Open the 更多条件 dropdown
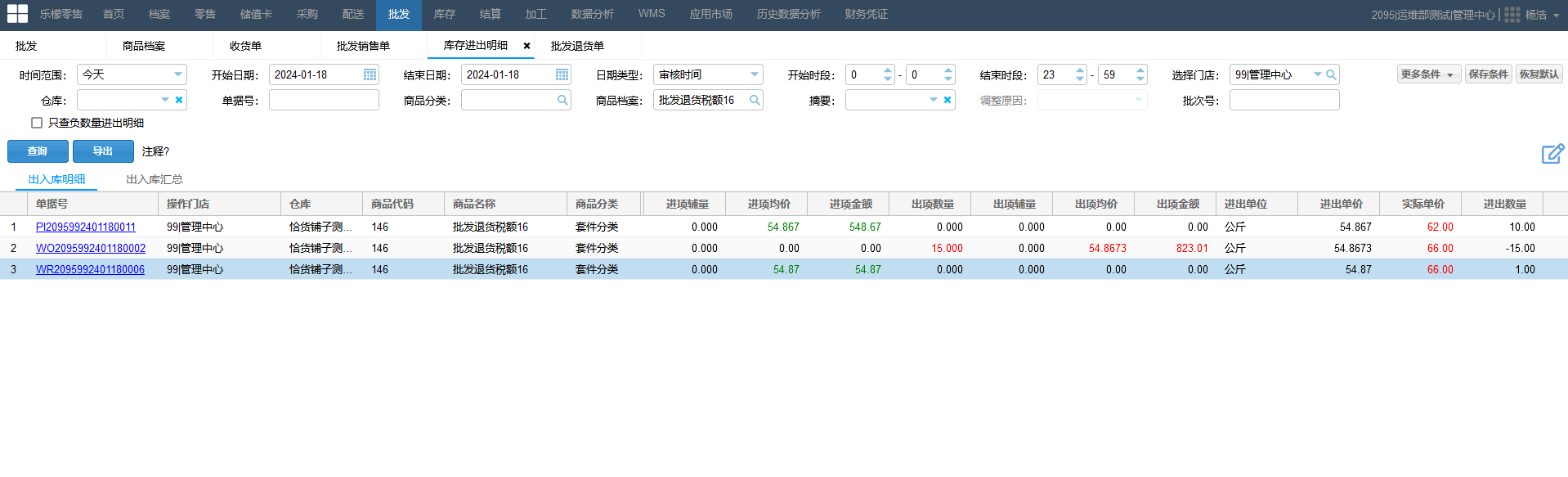Viewport: 1568px width, 477px height. (x=1428, y=74)
